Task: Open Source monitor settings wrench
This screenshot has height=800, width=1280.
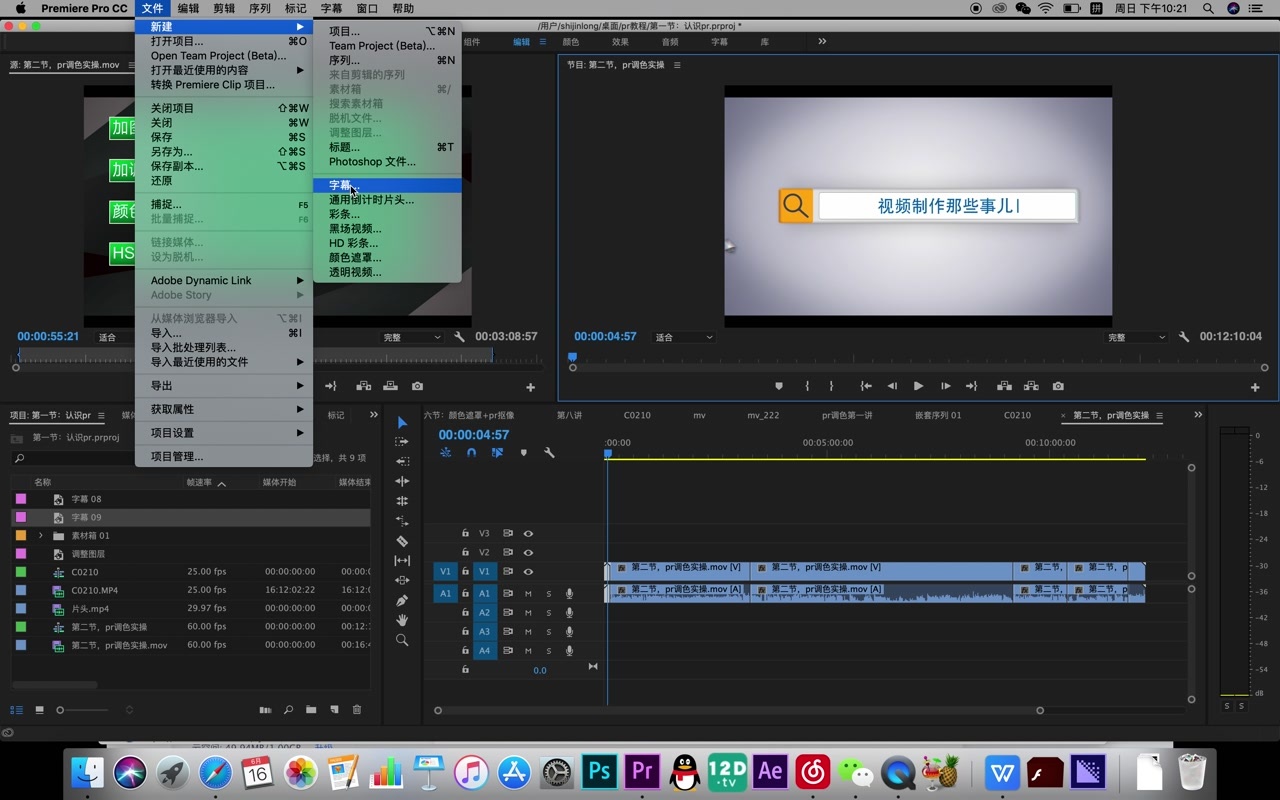Action: (x=459, y=337)
